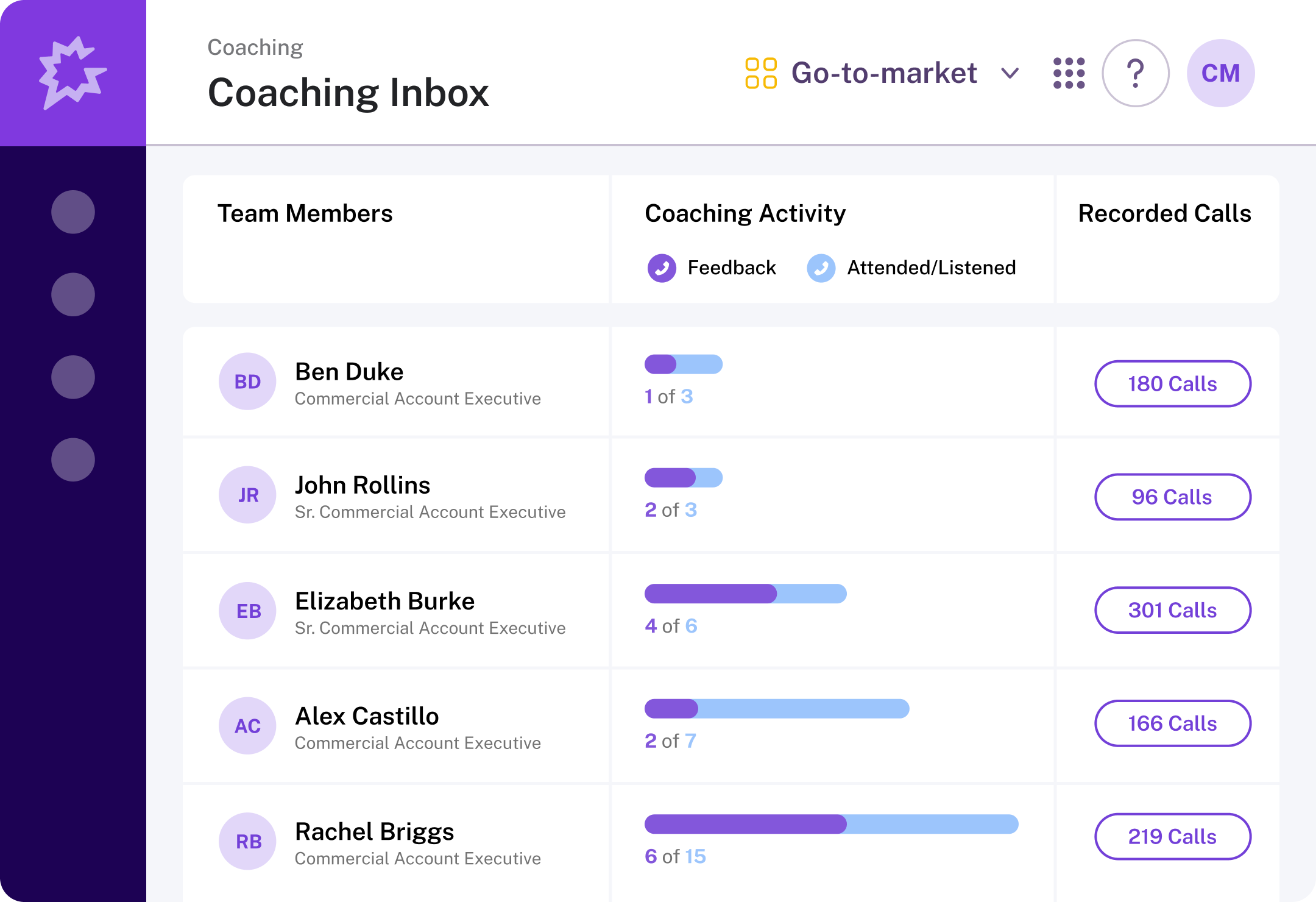The image size is (1316, 902).
Task: Click the Coaching breadcrumb link
Action: (255, 48)
